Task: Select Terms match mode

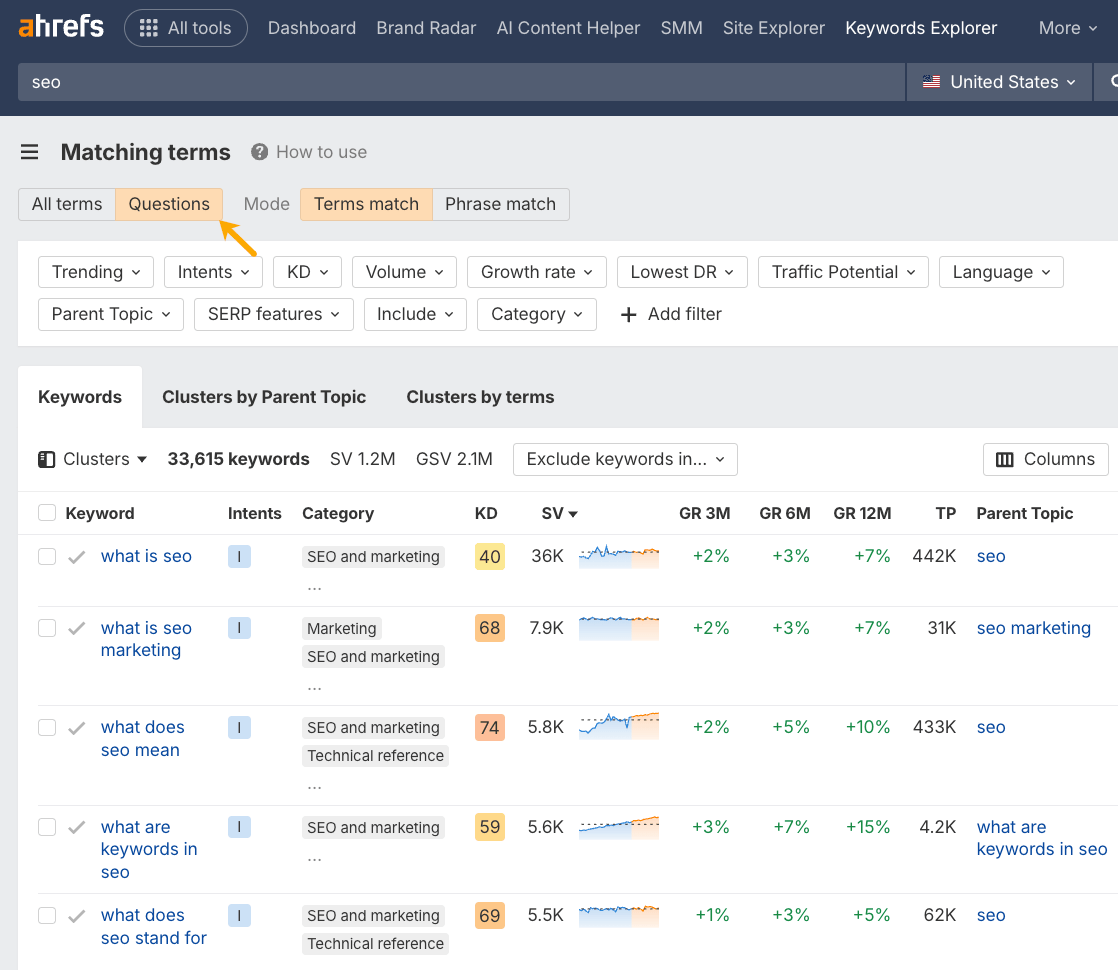Action: [366, 205]
